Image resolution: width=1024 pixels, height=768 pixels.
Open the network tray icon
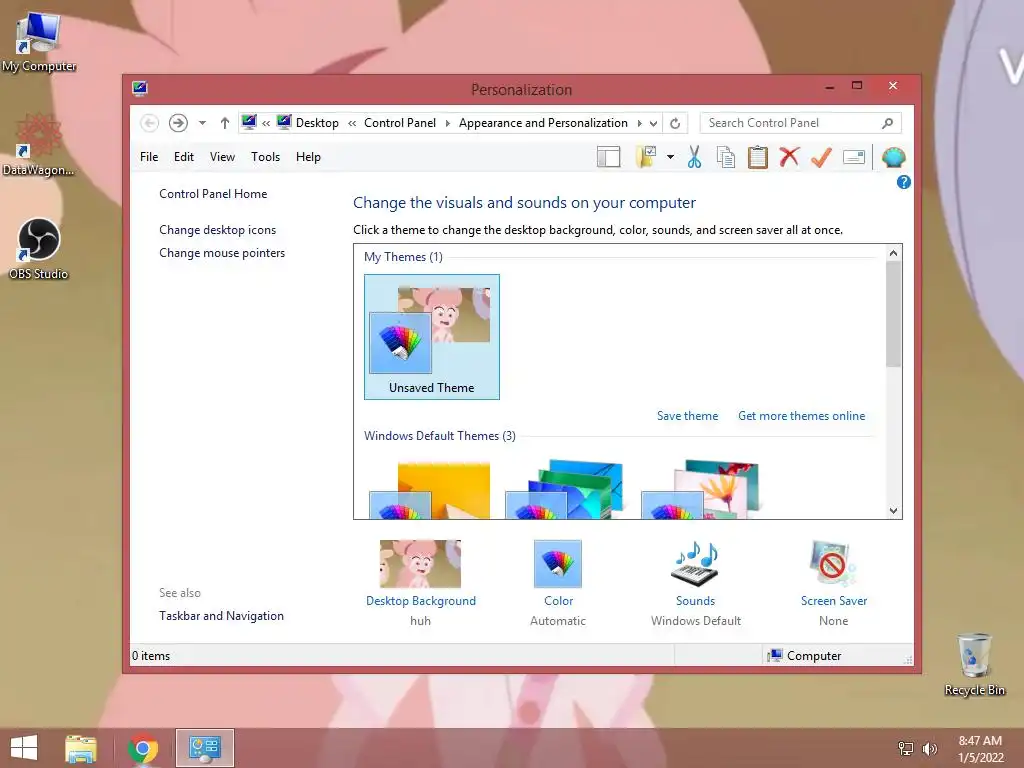coord(906,749)
